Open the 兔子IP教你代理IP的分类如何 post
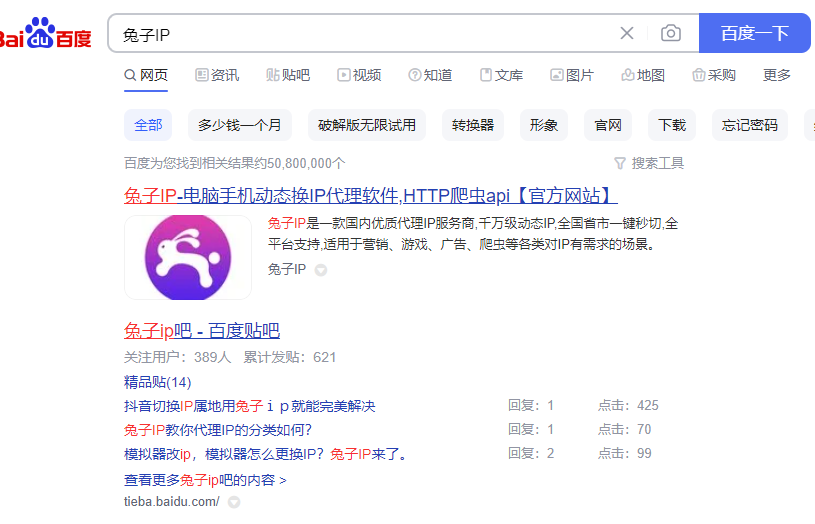The width and height of the screenshot is (815, 524). [218, 430]
